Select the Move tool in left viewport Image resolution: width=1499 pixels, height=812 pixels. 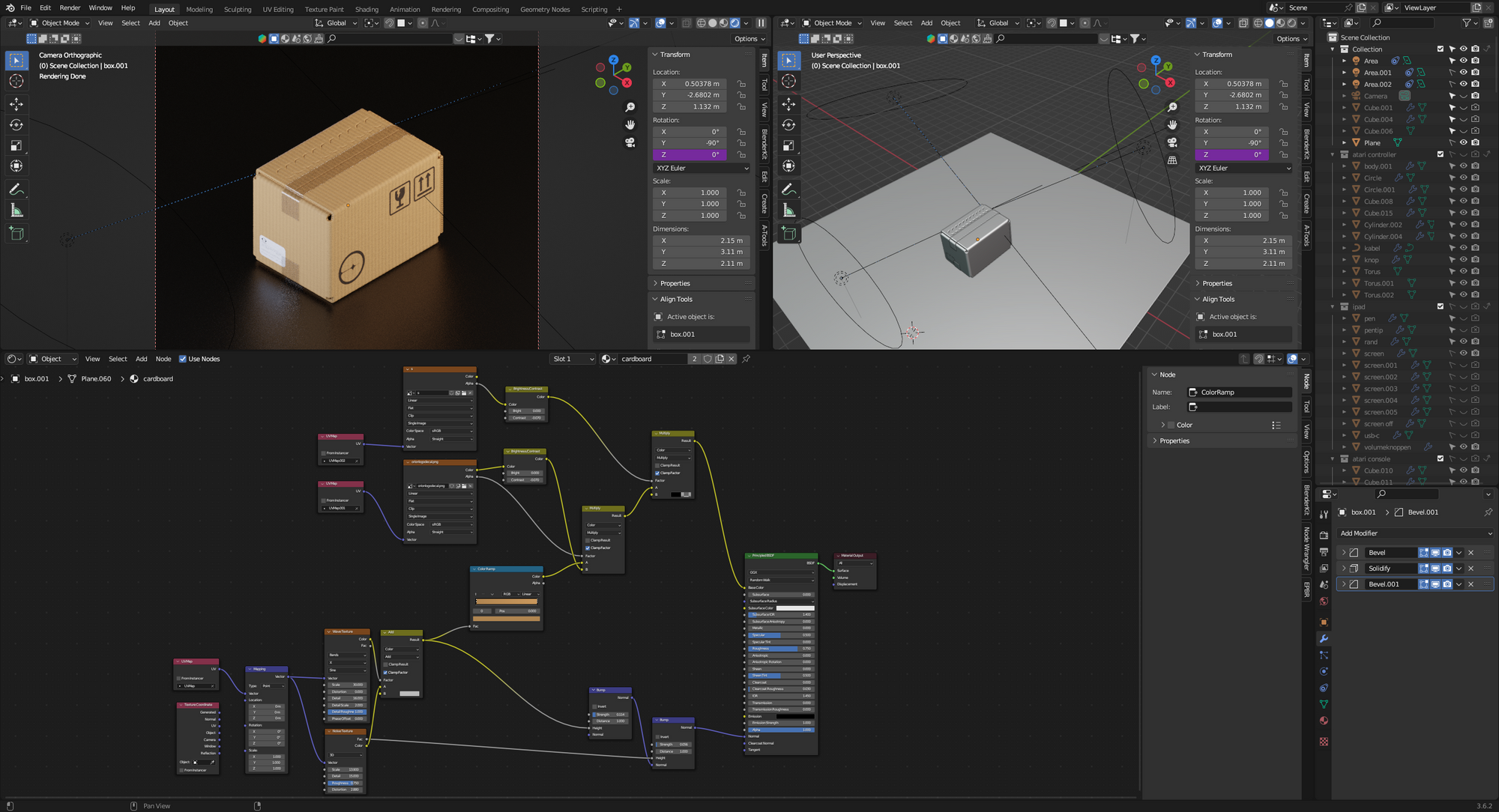(x=16, y=104)
